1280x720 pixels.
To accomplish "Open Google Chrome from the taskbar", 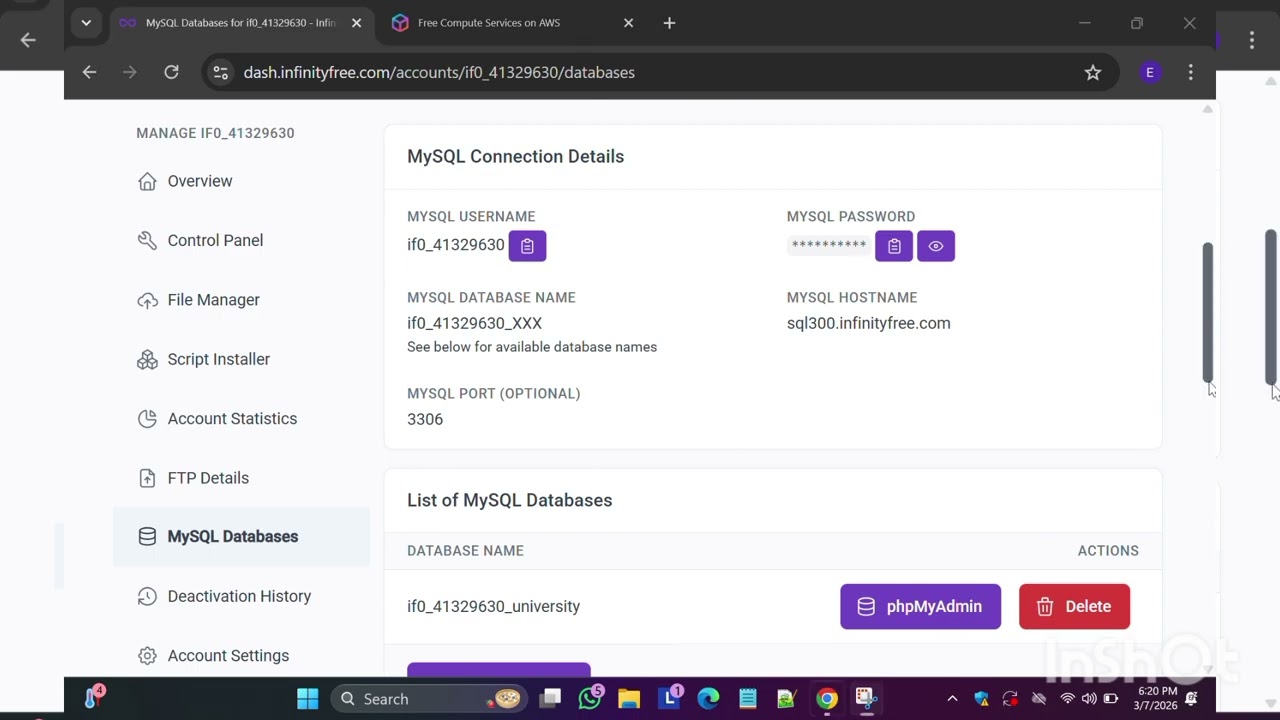I will pyautogui.click(x=826, y=699).
